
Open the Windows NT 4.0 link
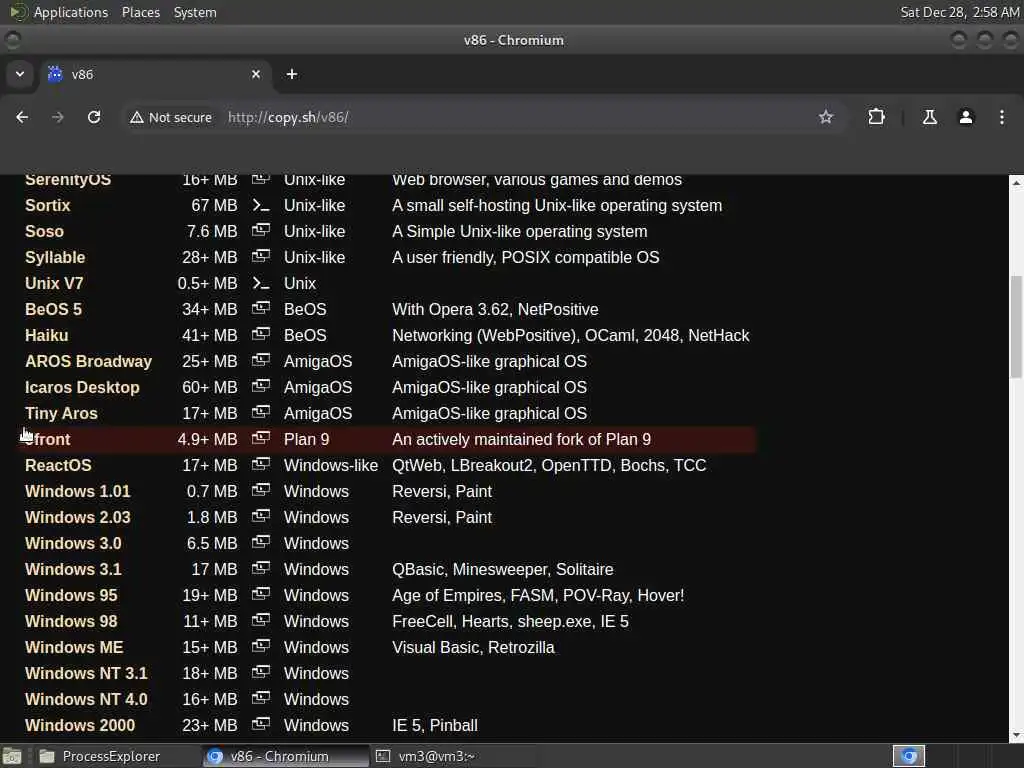click(86, 699)
